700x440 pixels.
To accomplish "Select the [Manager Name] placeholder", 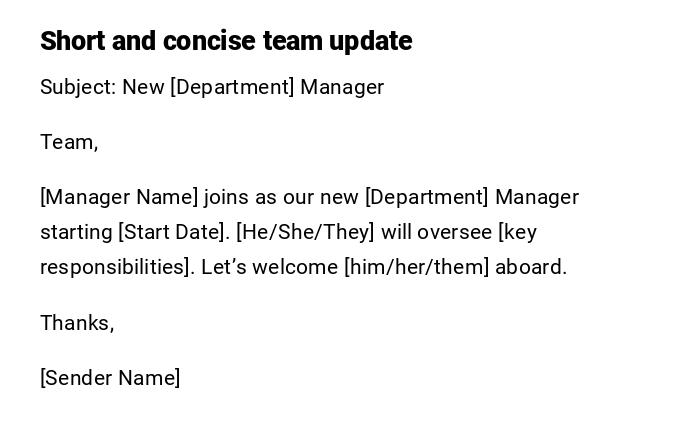I will click(119, 197).
